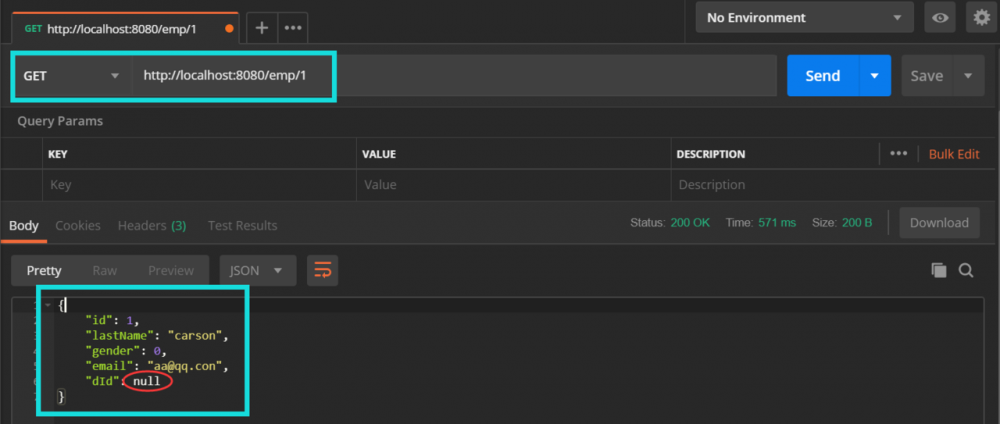Open the GET method dropdown
The height and width of the screenshot is (424, 1000).
click(71, 76)
